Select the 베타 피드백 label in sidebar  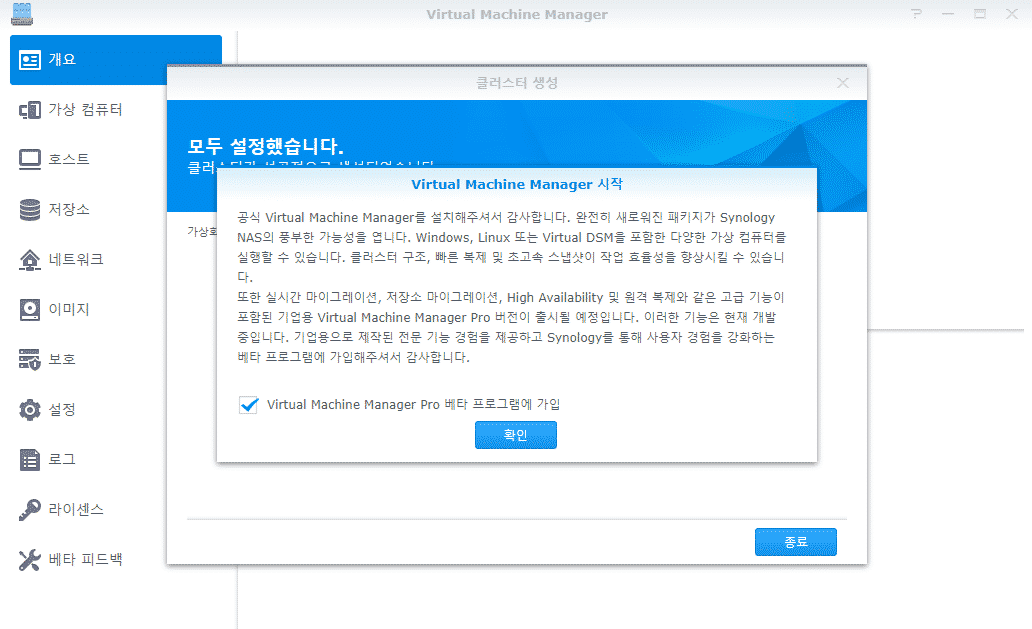pos(86,560)
